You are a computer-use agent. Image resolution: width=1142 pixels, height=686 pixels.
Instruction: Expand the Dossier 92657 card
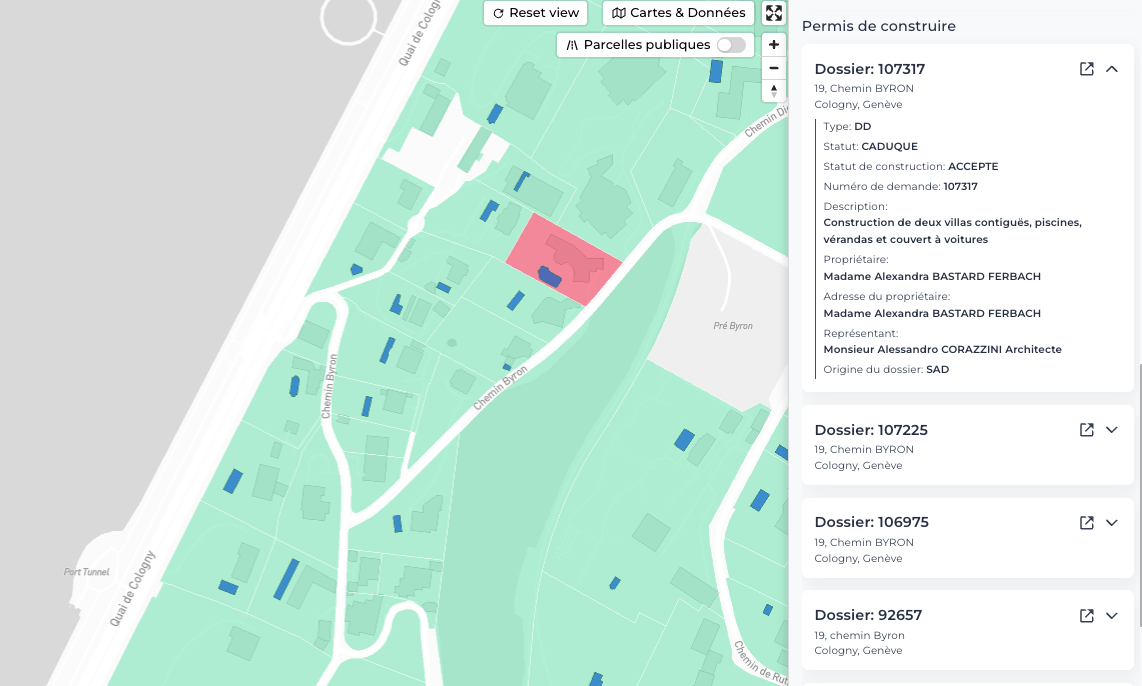(x=1112, y=615)
